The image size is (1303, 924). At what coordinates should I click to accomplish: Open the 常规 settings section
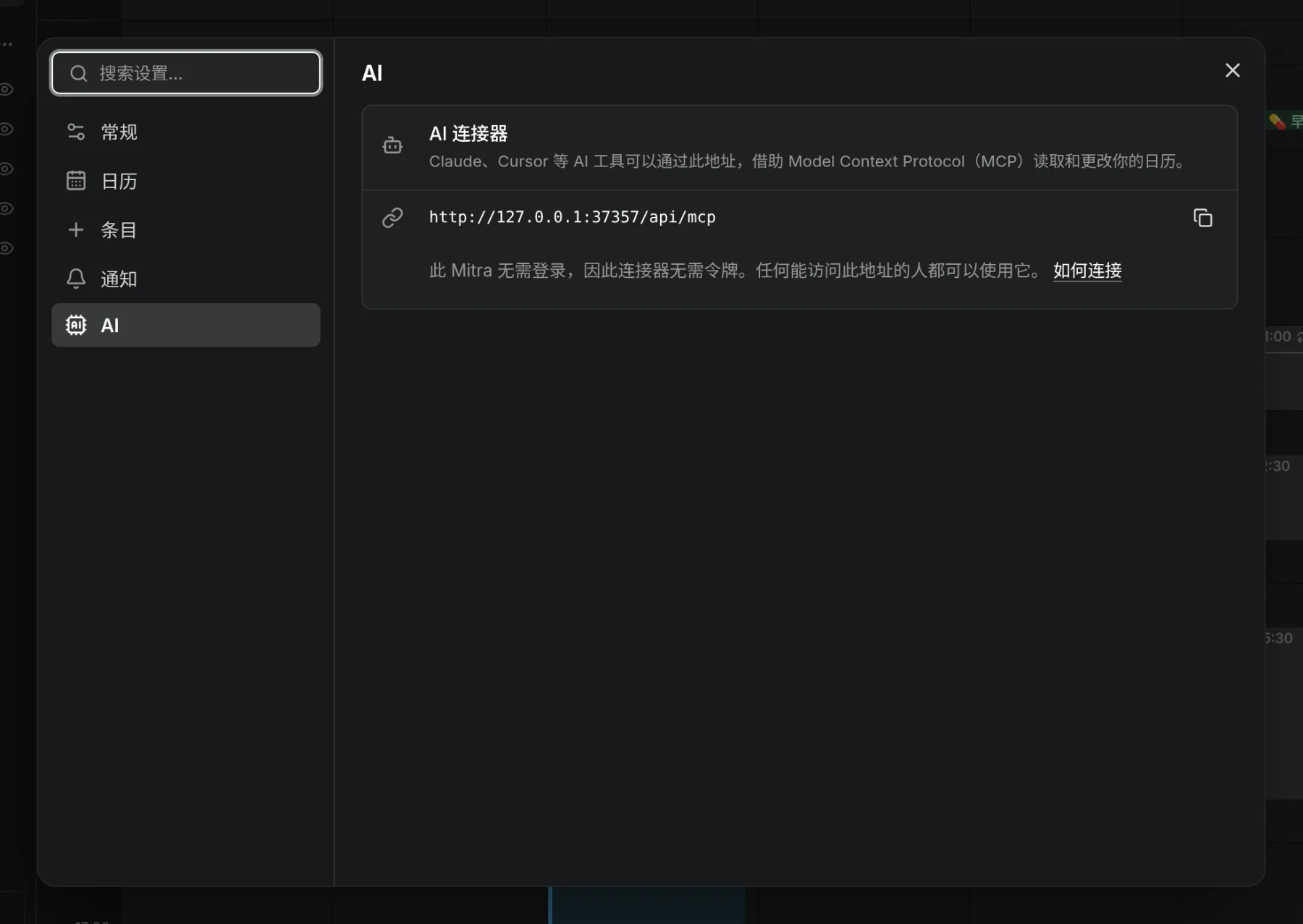coord(186,132)
